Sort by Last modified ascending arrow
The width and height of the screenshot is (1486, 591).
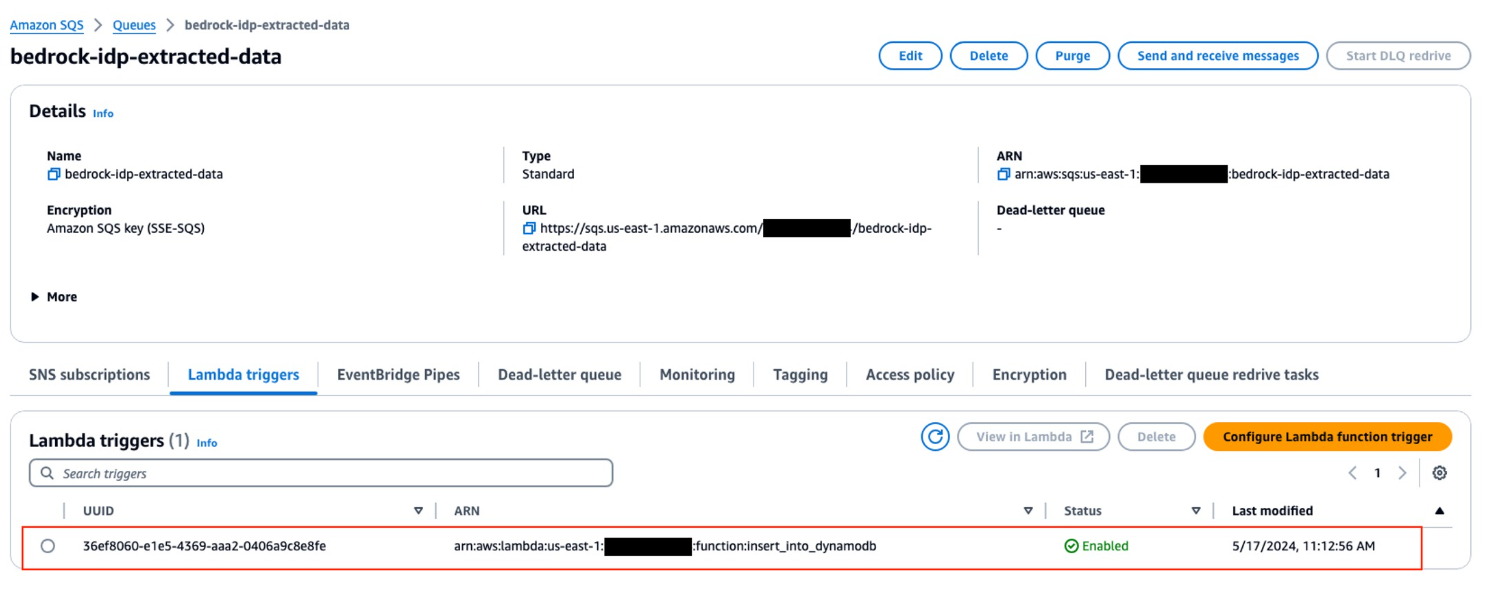tap(1439, 511)
